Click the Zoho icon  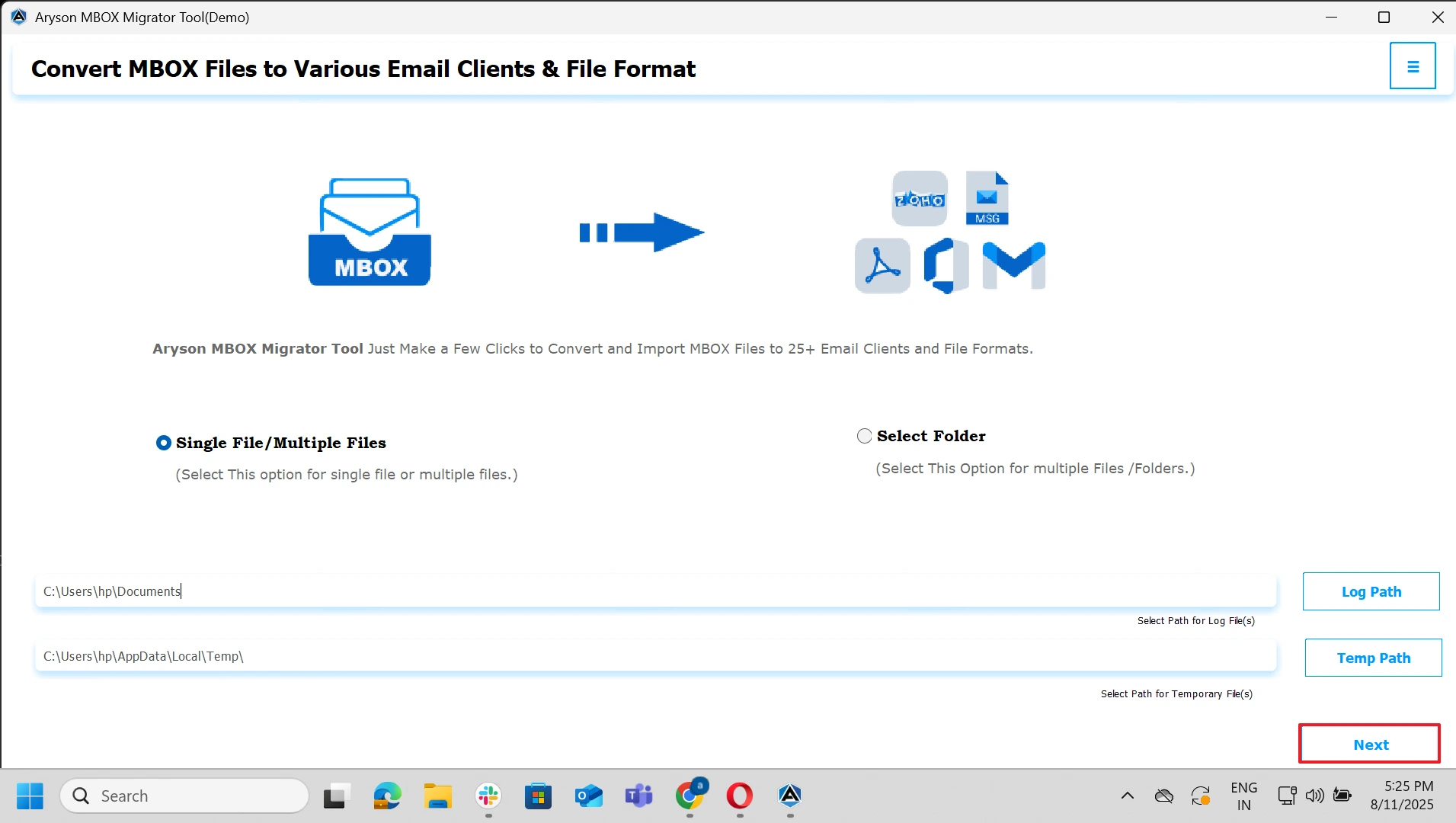click(920, 199)
